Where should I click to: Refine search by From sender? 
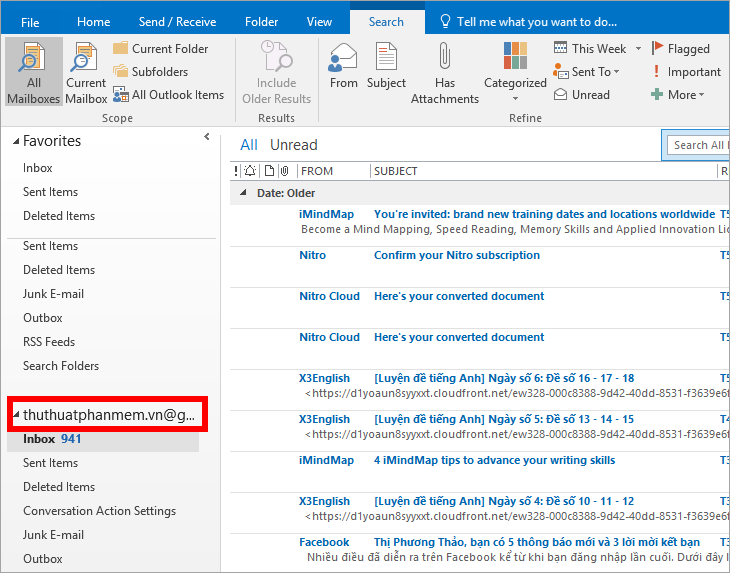(x=344, y=65)
